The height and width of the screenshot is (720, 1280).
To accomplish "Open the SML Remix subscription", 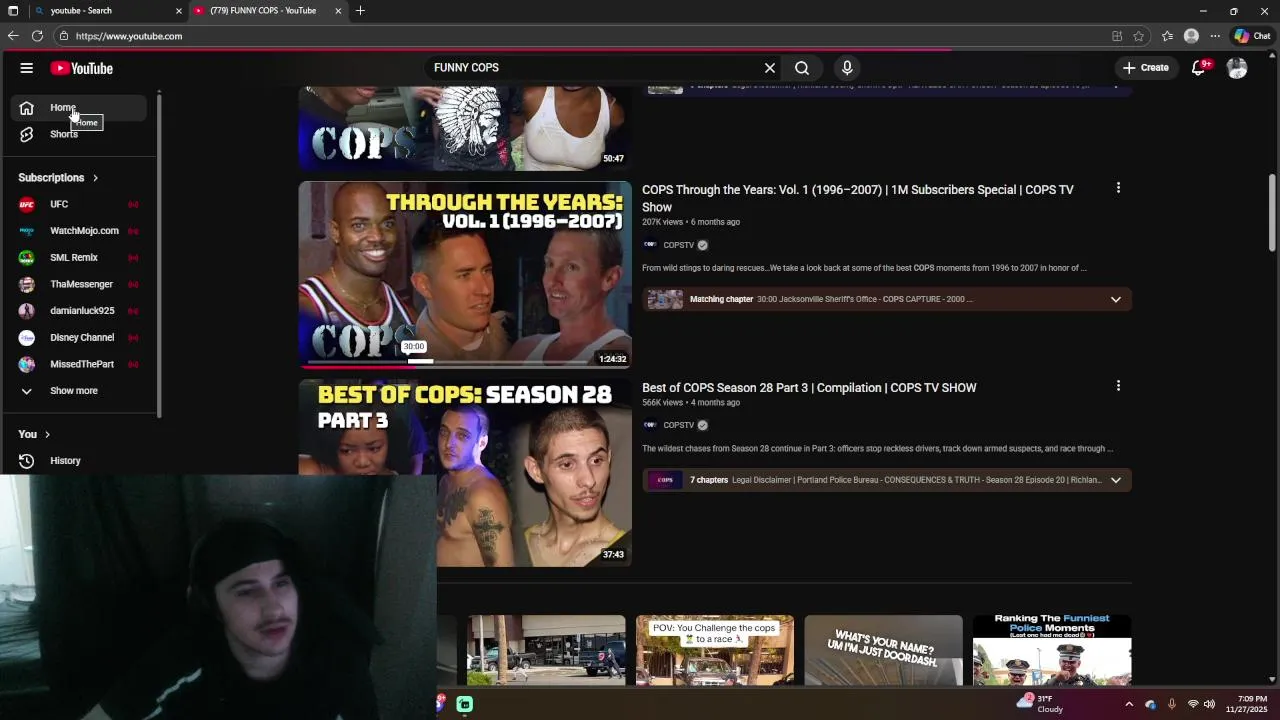I will [79, 257].
